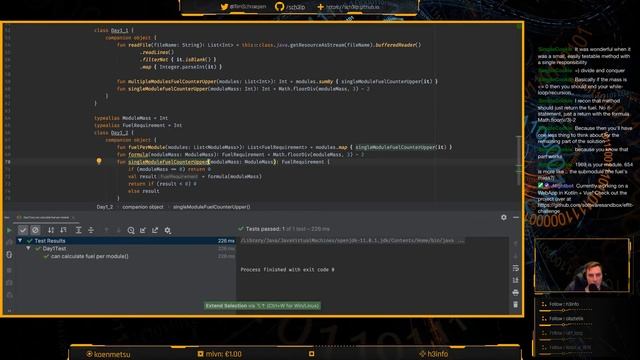
Task: Click multipleModulesFuelCounterUpper function name
Action: point(172,81)
